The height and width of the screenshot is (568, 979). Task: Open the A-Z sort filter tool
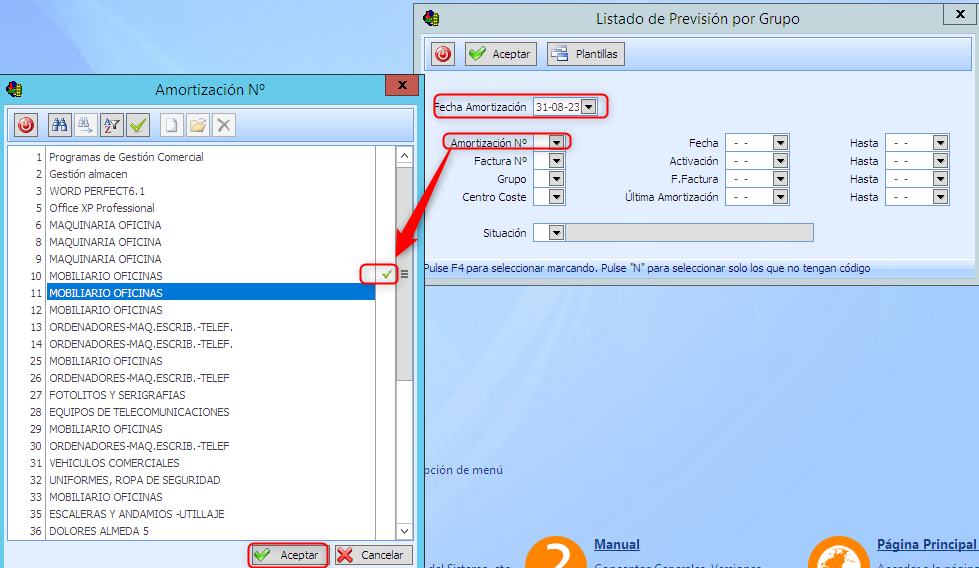pos(112,125)
